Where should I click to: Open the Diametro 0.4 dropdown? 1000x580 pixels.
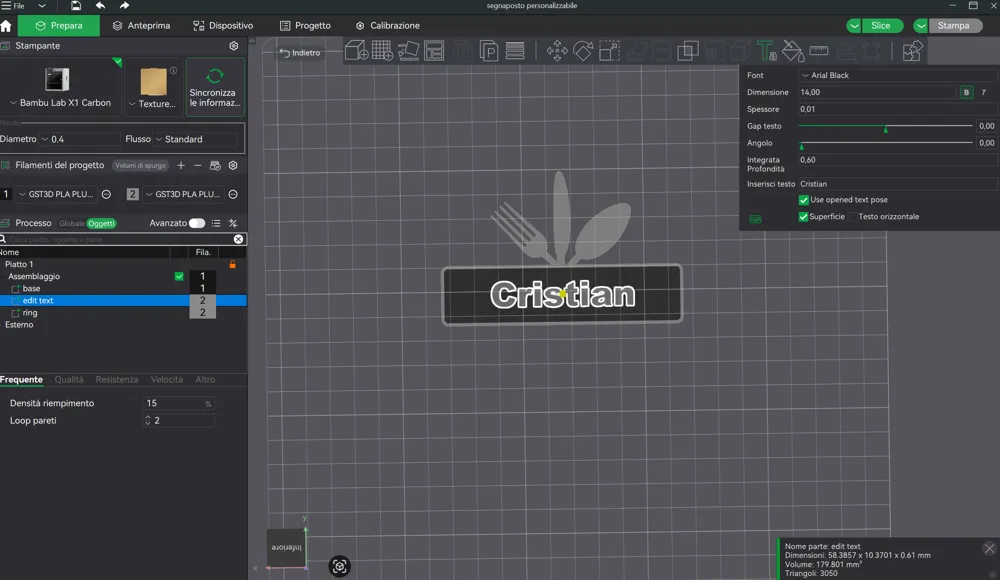pos(80,139)
